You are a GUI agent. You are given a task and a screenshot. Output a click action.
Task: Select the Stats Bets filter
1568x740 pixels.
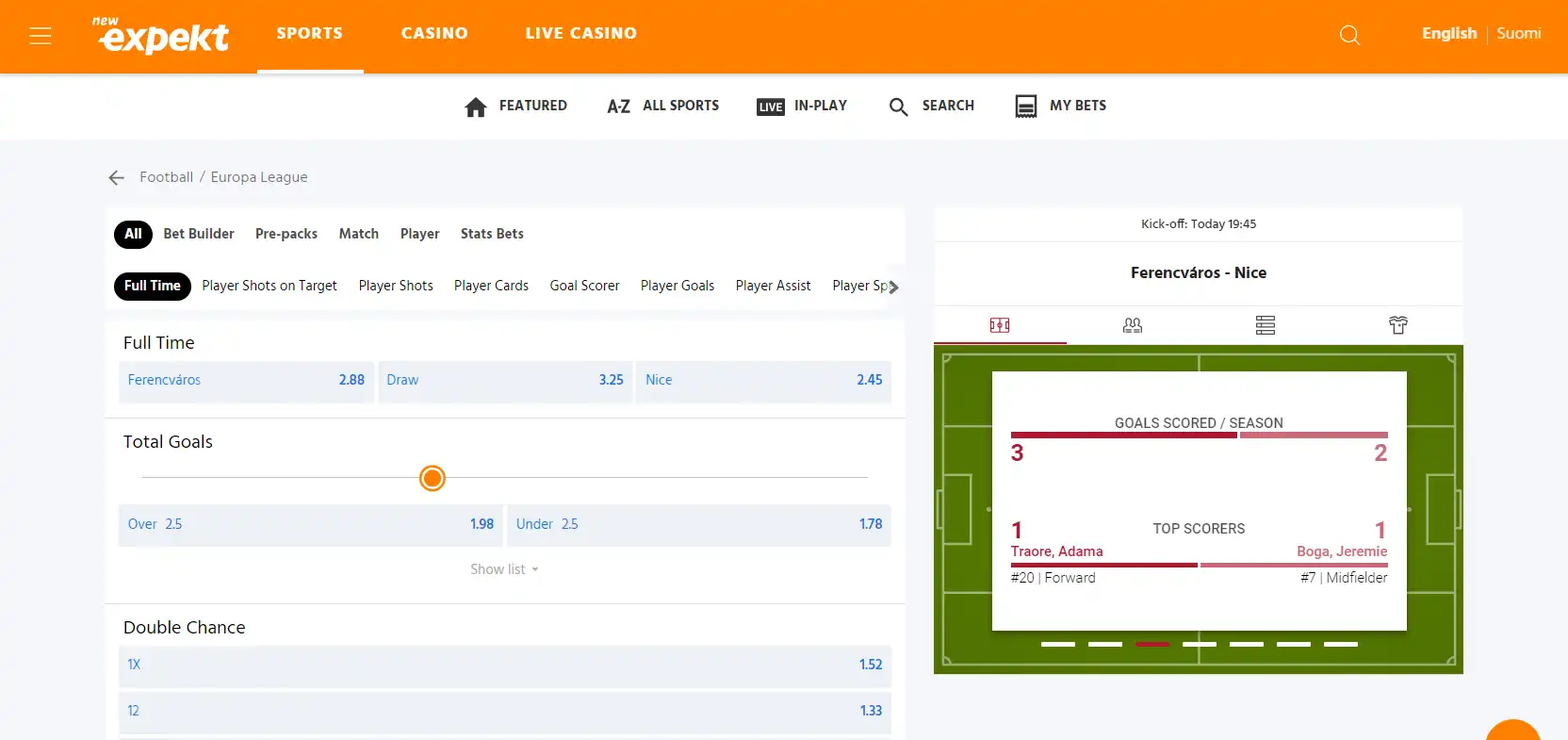tap(492, 234)
